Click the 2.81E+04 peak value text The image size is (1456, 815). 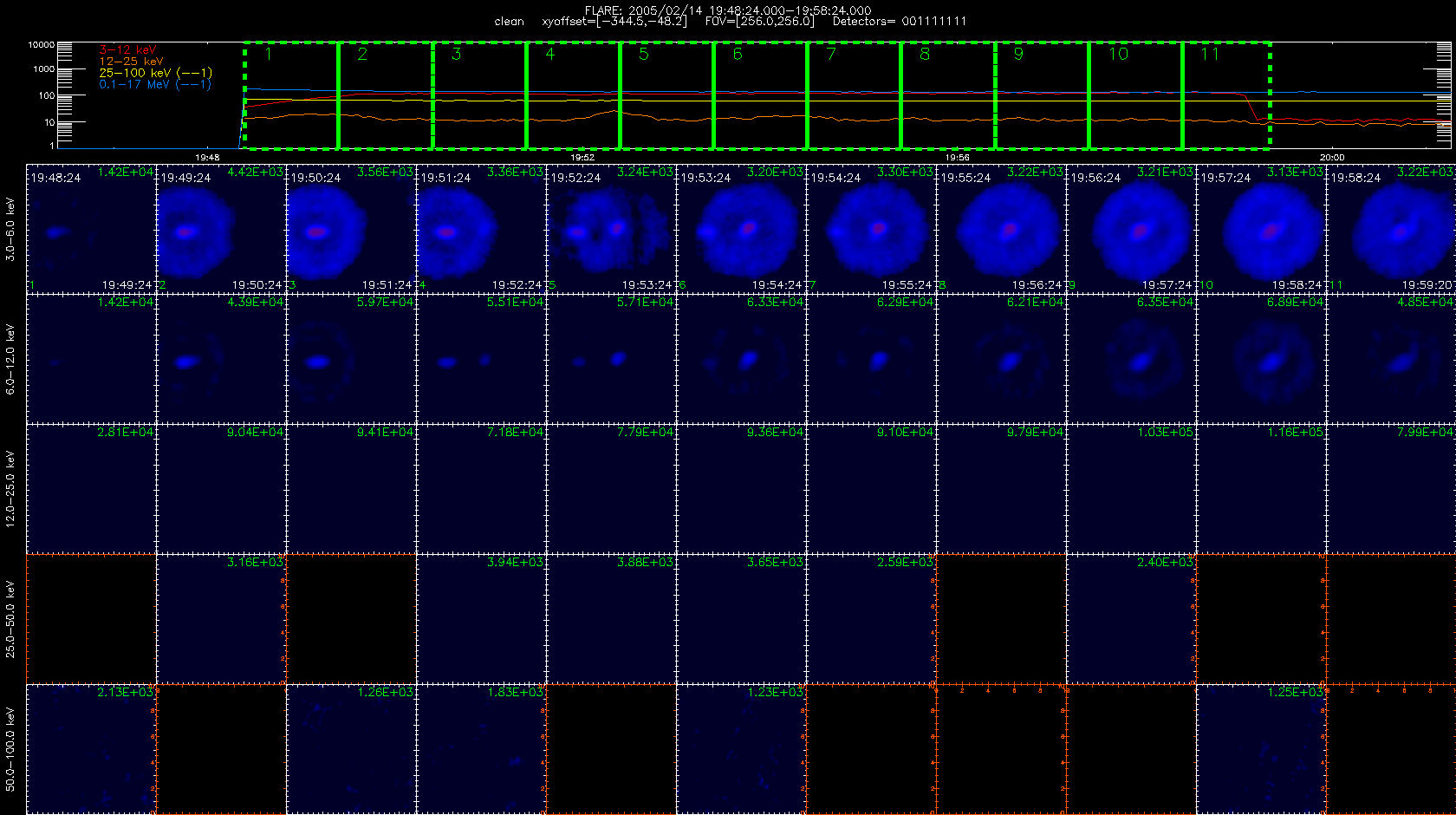[126, 432]
